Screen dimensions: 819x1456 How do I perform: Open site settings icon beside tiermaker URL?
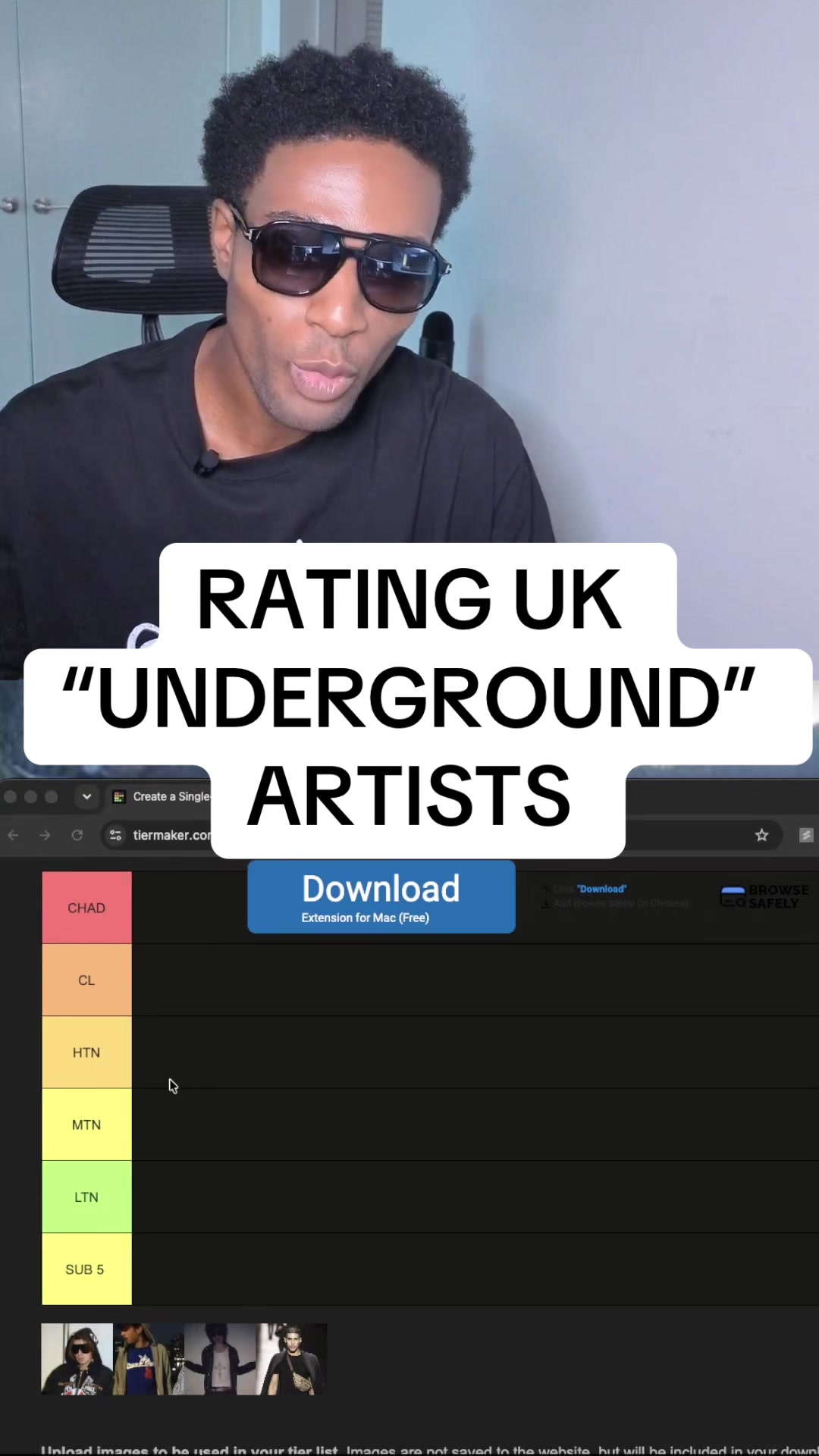(115, 835)
